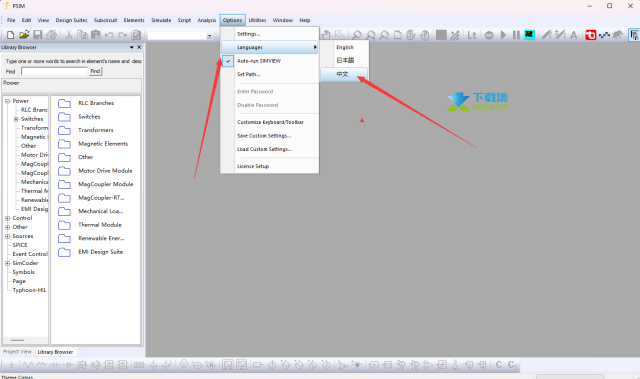The image size is (640, 379).
Task: Select the English language option
Action: (345, 47)
